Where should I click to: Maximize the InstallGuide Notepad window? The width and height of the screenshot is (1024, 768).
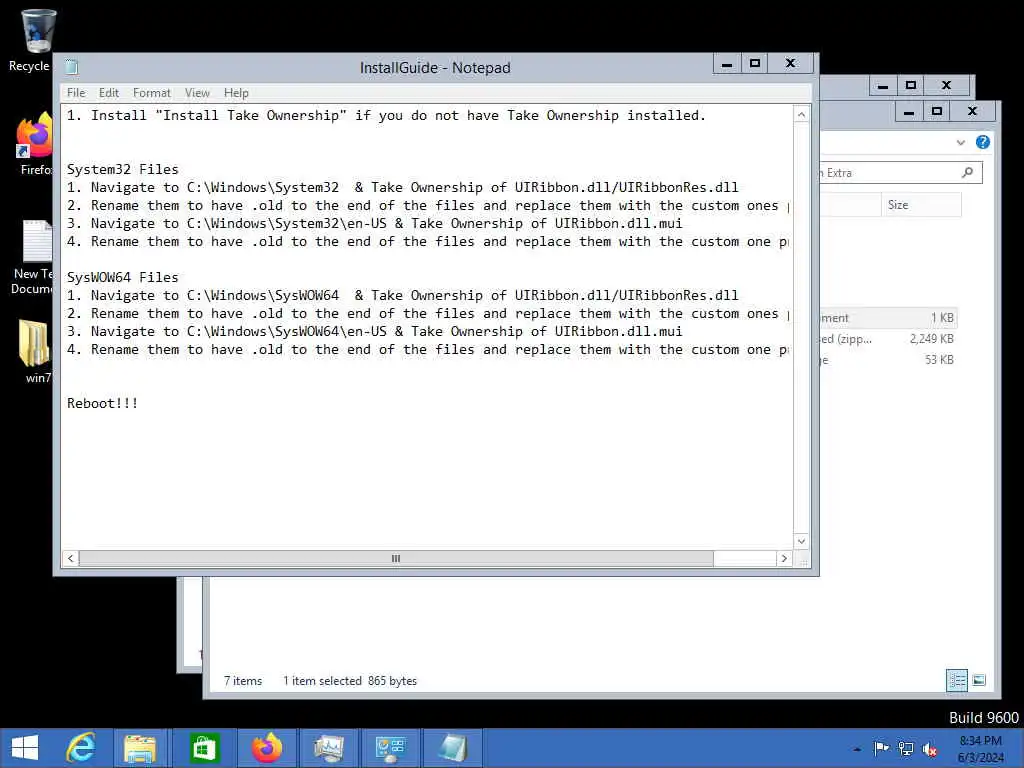755,63
